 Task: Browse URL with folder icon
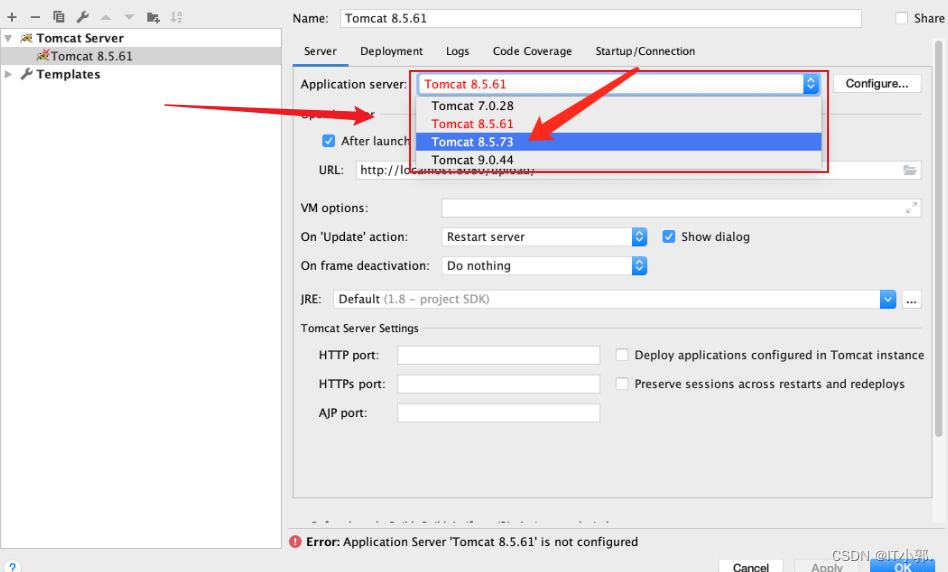coord(909,170)
